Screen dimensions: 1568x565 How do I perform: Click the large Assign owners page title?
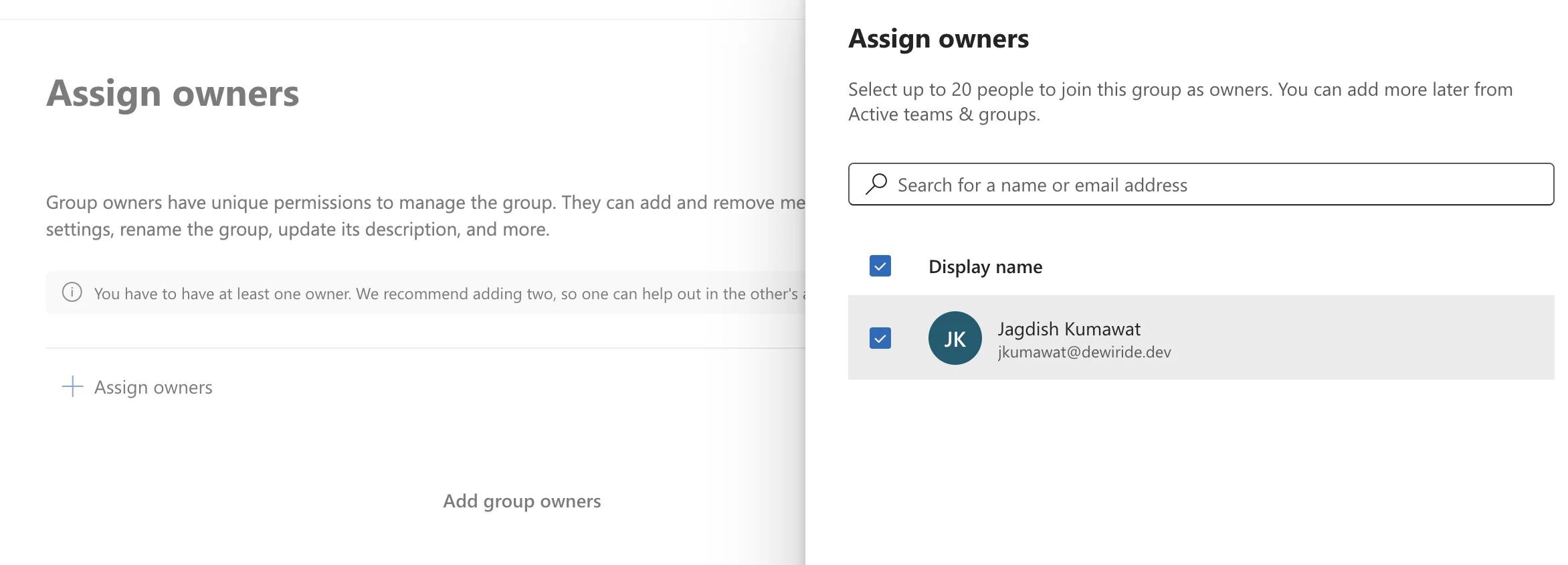[x=173, y=93]
